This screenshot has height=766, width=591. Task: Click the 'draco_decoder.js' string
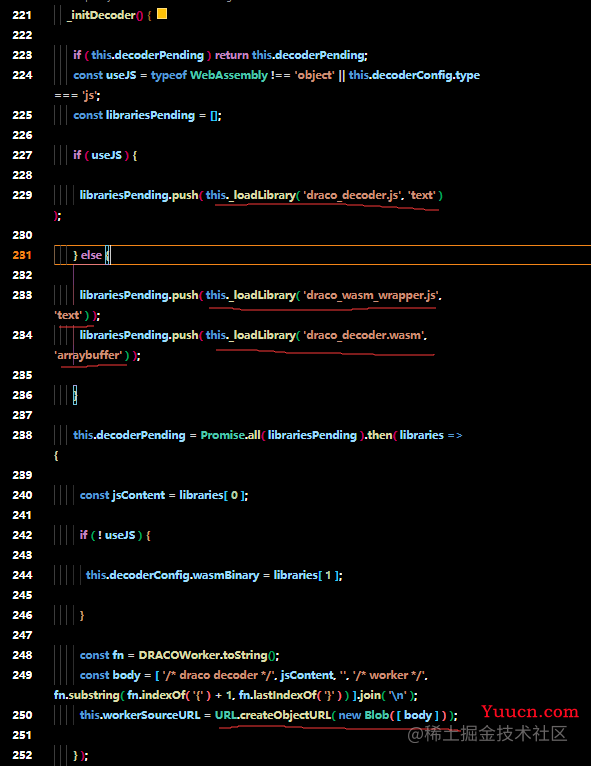[352, 195]
